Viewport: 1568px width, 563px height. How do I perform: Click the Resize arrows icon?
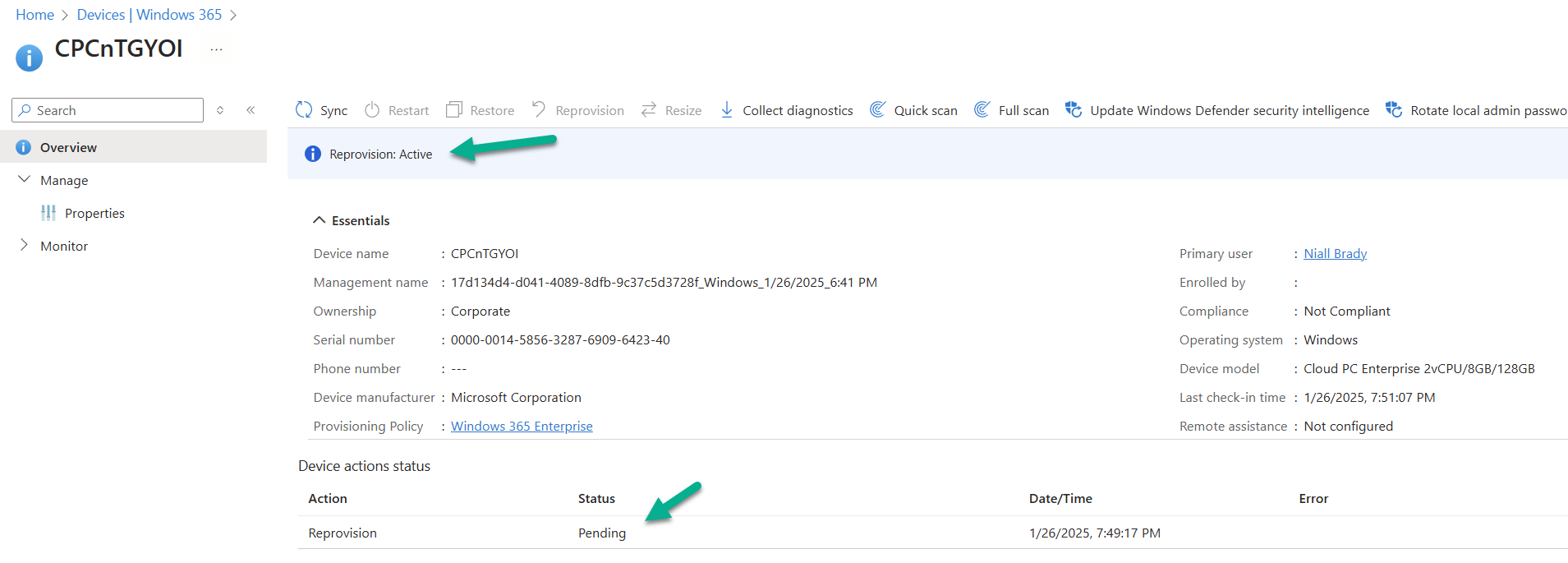(x=649, y=109)
